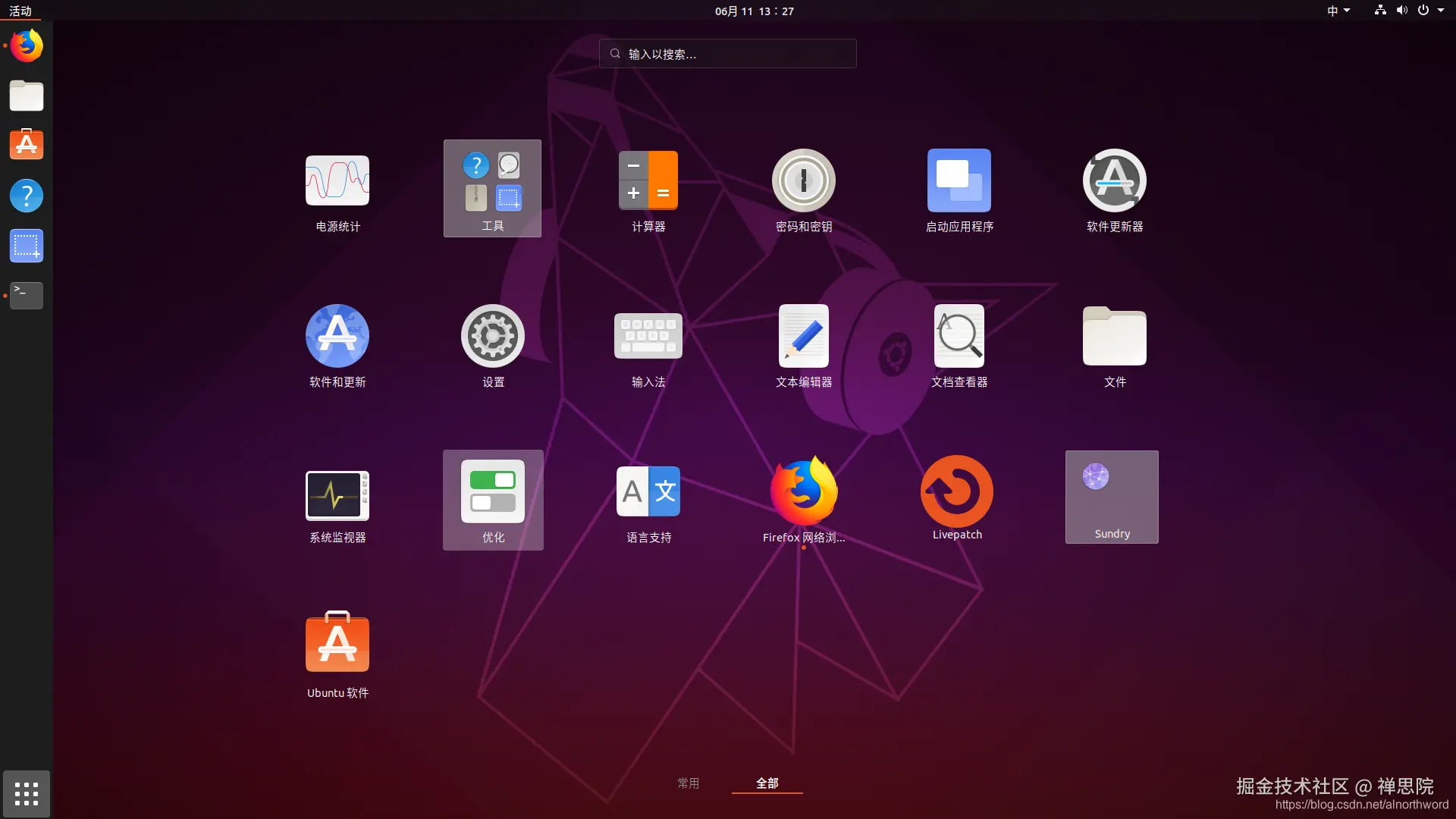Screen dimensions: 1456x819
Task: Select the 全部 all apps tab
Action: coord(767,783)
